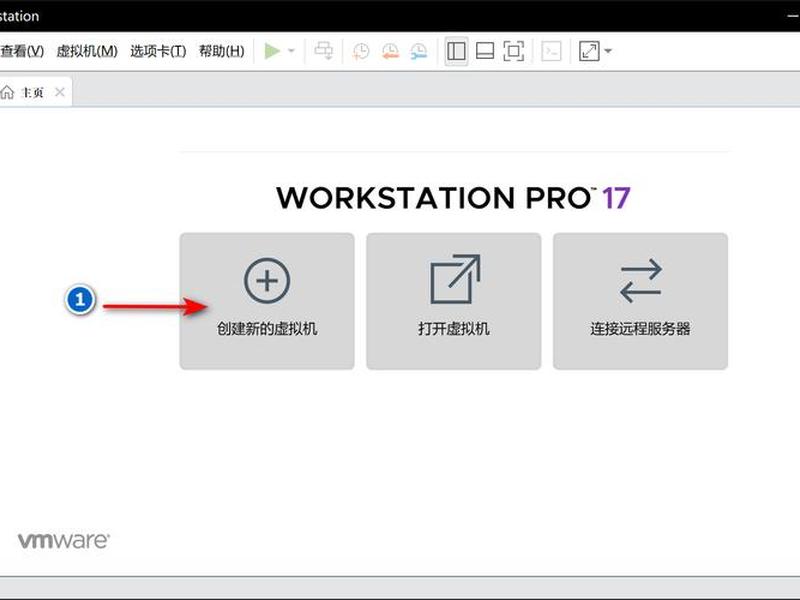The width and height of the screenshot is (800, 600).
Task: Click the remote server swap arrows icon
Action: click(641, 281)
